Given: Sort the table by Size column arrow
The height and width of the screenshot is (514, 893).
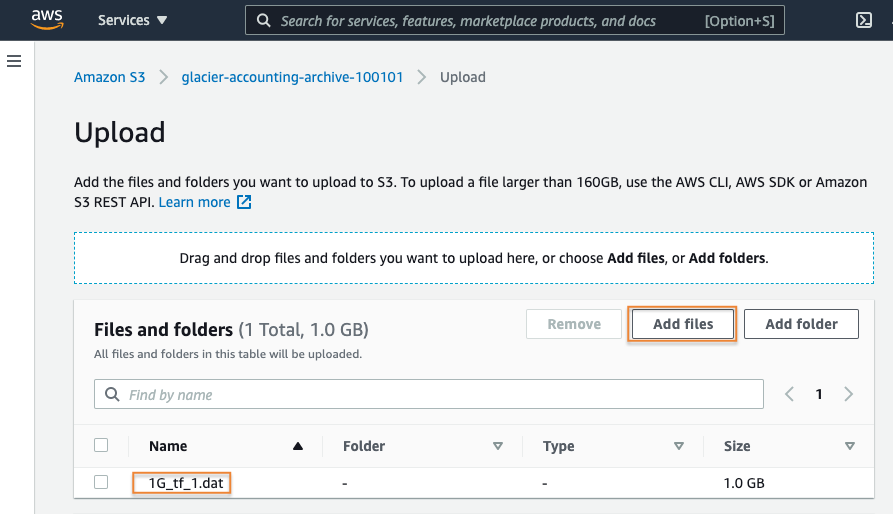Looking at the screenshot, I should (x=850, y=446).
